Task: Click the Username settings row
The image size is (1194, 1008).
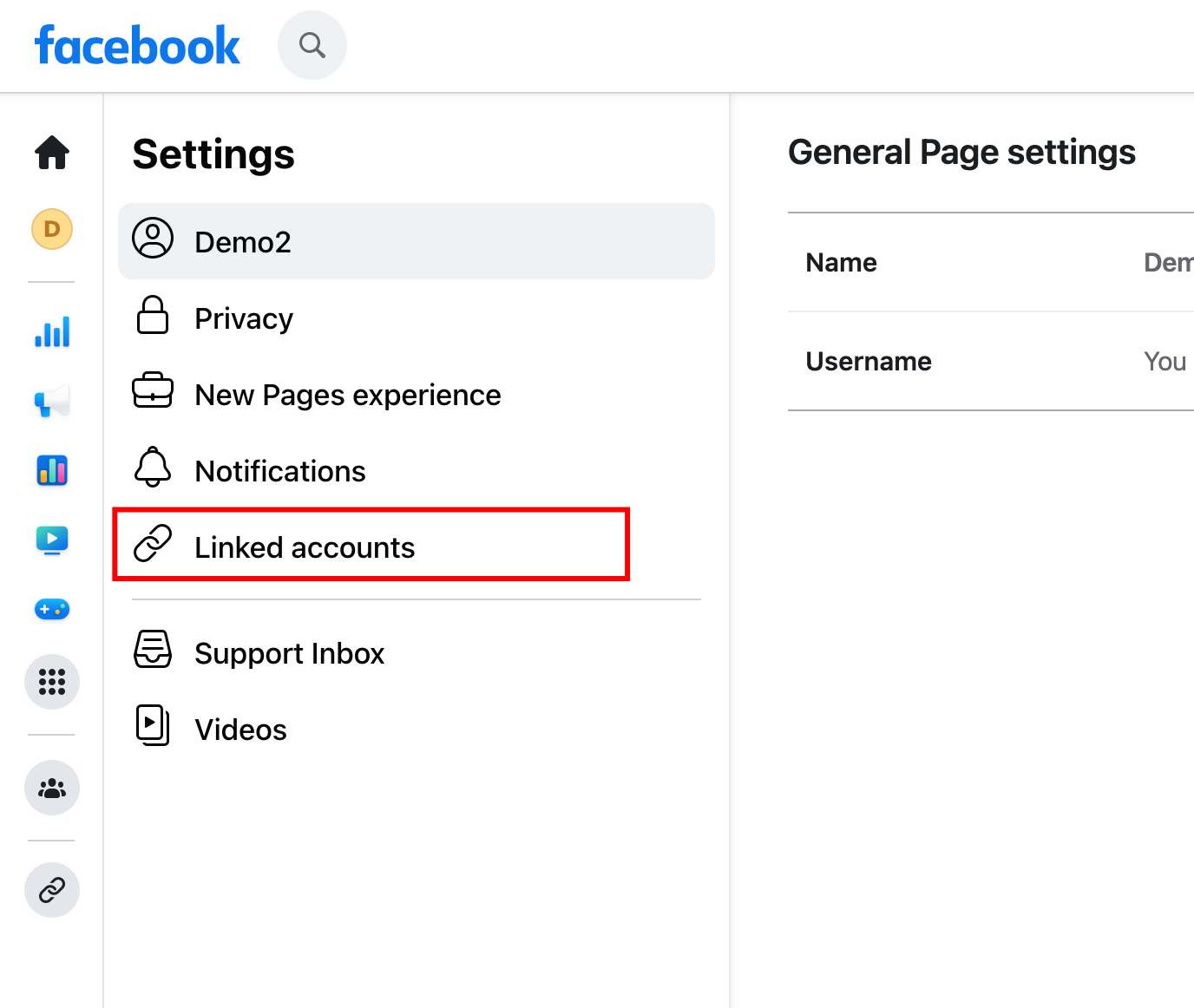Action: coord(991,361)
